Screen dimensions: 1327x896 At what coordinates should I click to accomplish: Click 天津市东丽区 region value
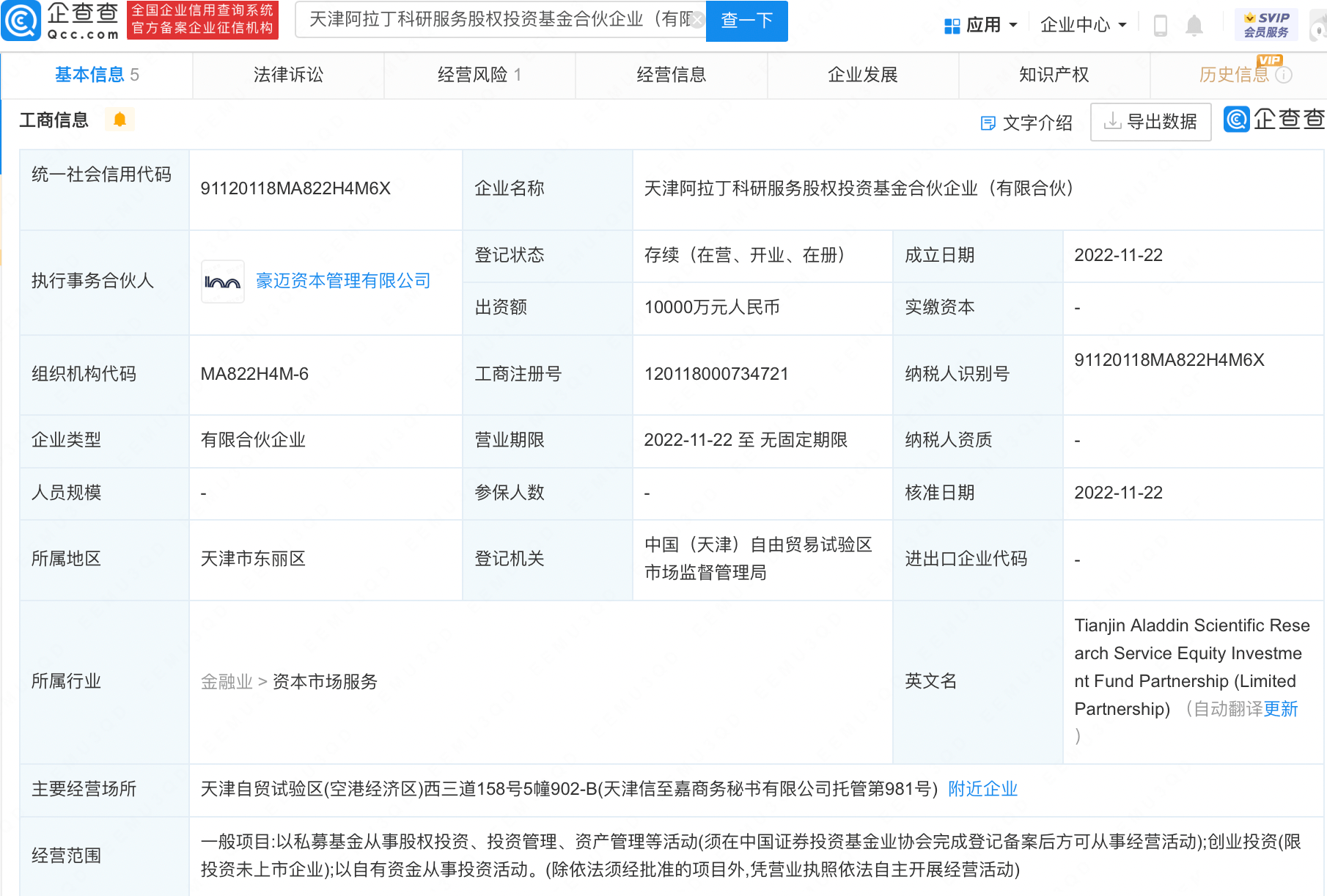253,559
